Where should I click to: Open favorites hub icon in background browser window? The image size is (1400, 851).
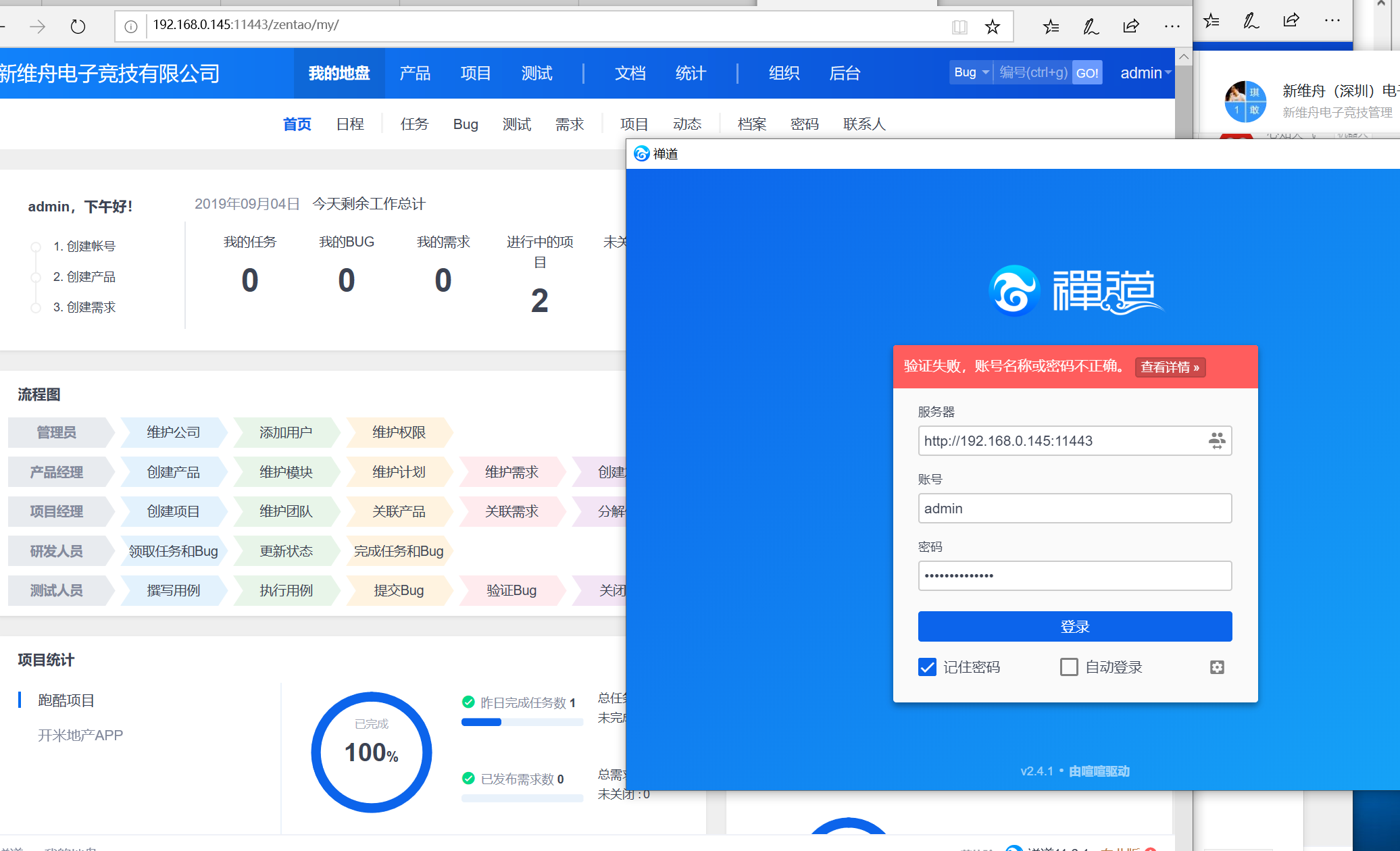(1211, 21)
